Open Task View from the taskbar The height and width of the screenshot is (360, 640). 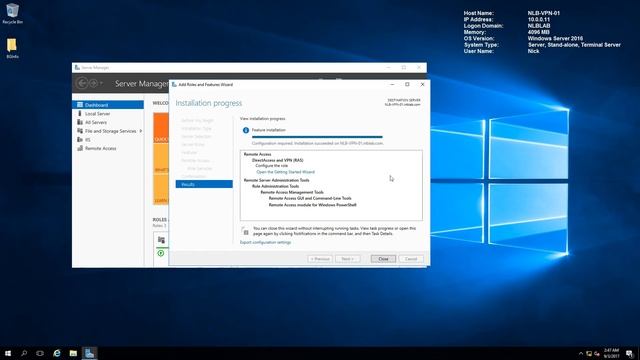(40, 353)
